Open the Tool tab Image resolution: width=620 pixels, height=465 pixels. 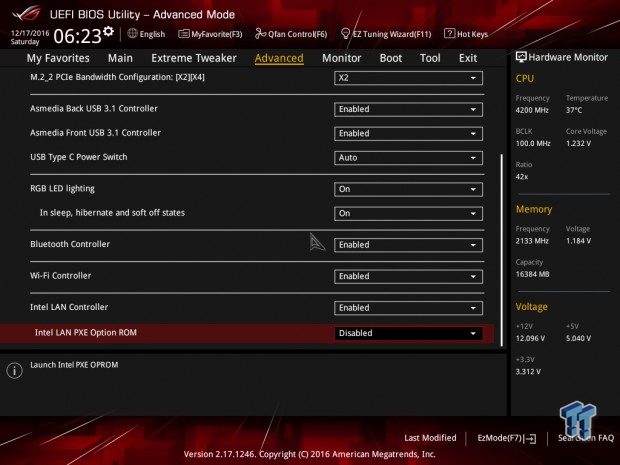click(430, 58)
